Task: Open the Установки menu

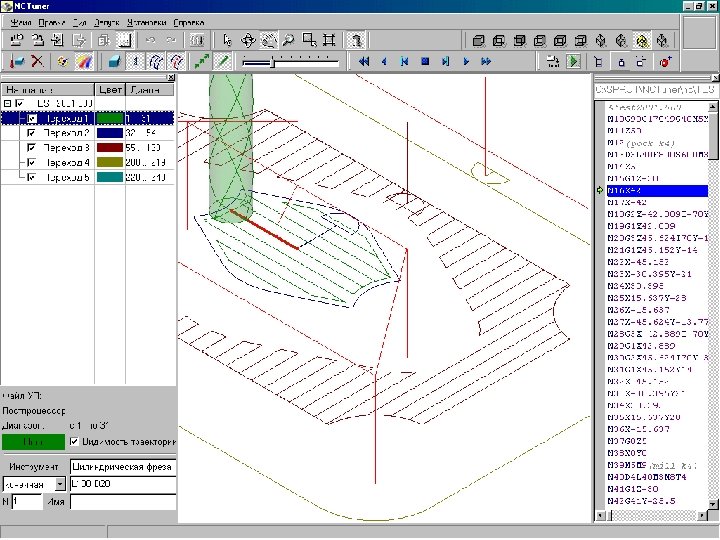Action: point(145,21)
